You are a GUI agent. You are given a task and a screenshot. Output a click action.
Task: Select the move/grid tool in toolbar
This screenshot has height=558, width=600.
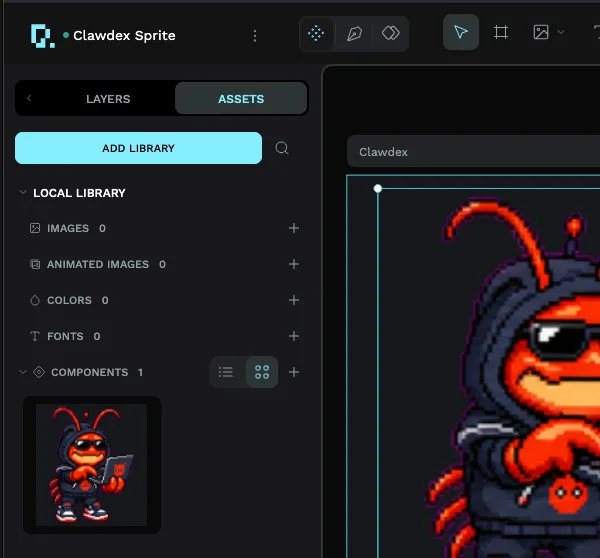coord(316,33)
